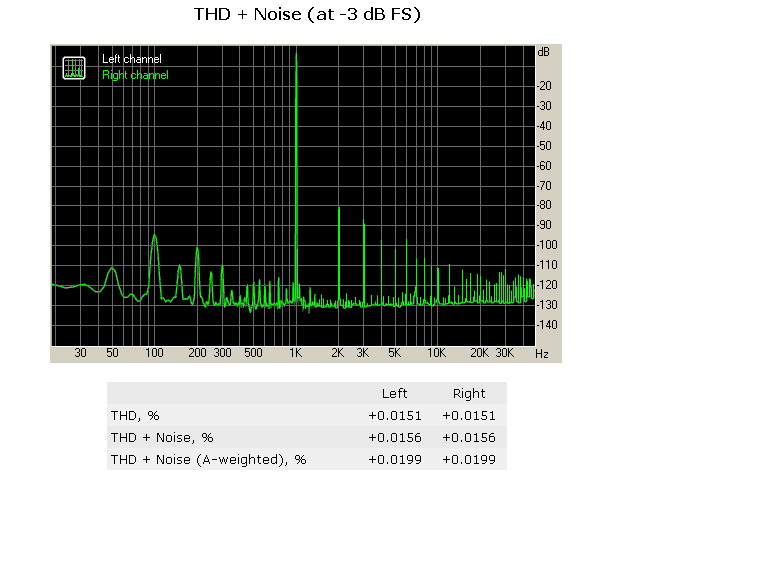Click the spectrum graph icon
This screenshot has height=576, width=768.
(x=74, y=68)
